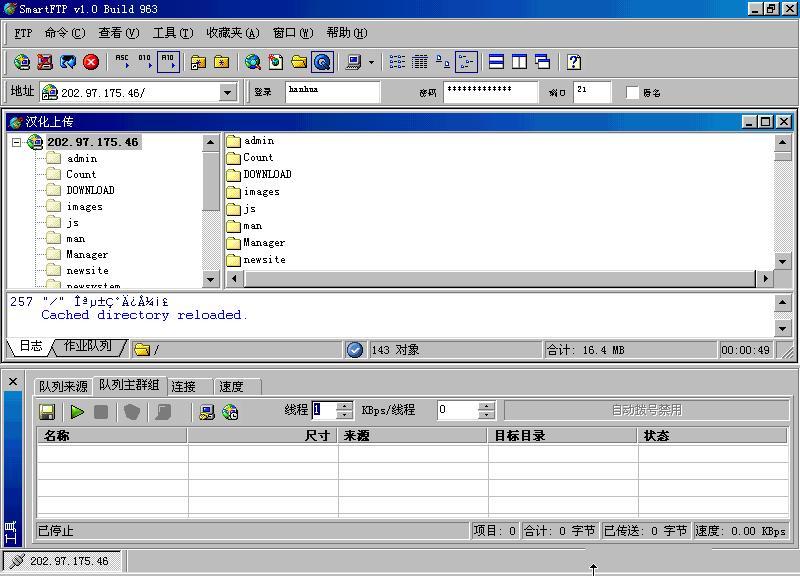The image size is (800, 576).
Task: Select DOWNLOAD folder in the tree
Action: click(90, 190)
